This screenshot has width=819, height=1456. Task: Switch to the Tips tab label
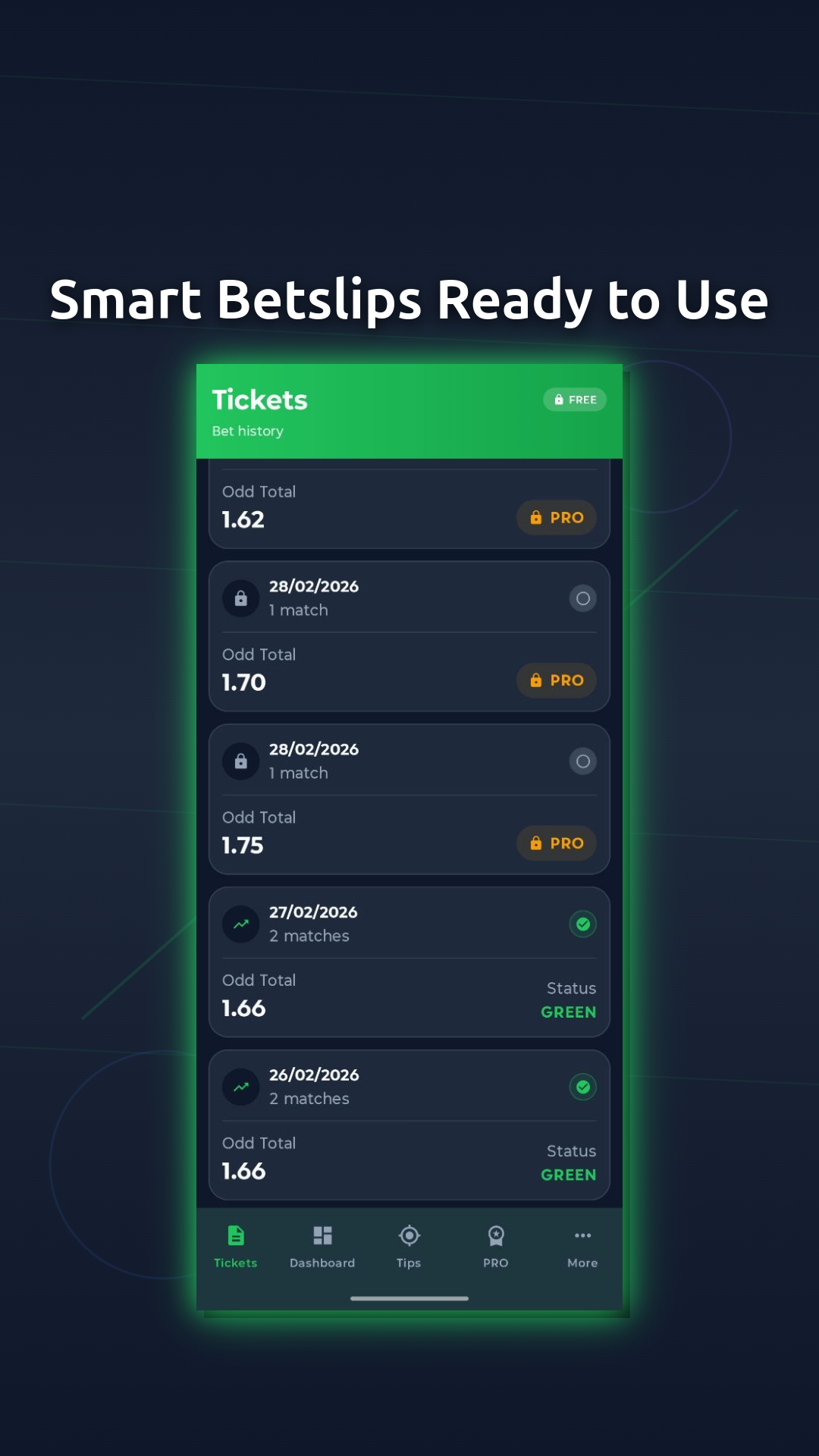point(409,1263)
